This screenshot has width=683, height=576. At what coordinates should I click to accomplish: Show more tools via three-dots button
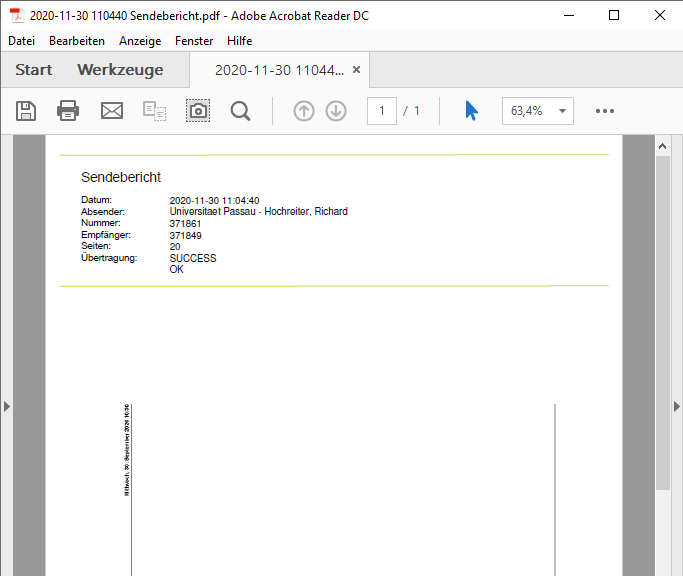coord(605,111)
